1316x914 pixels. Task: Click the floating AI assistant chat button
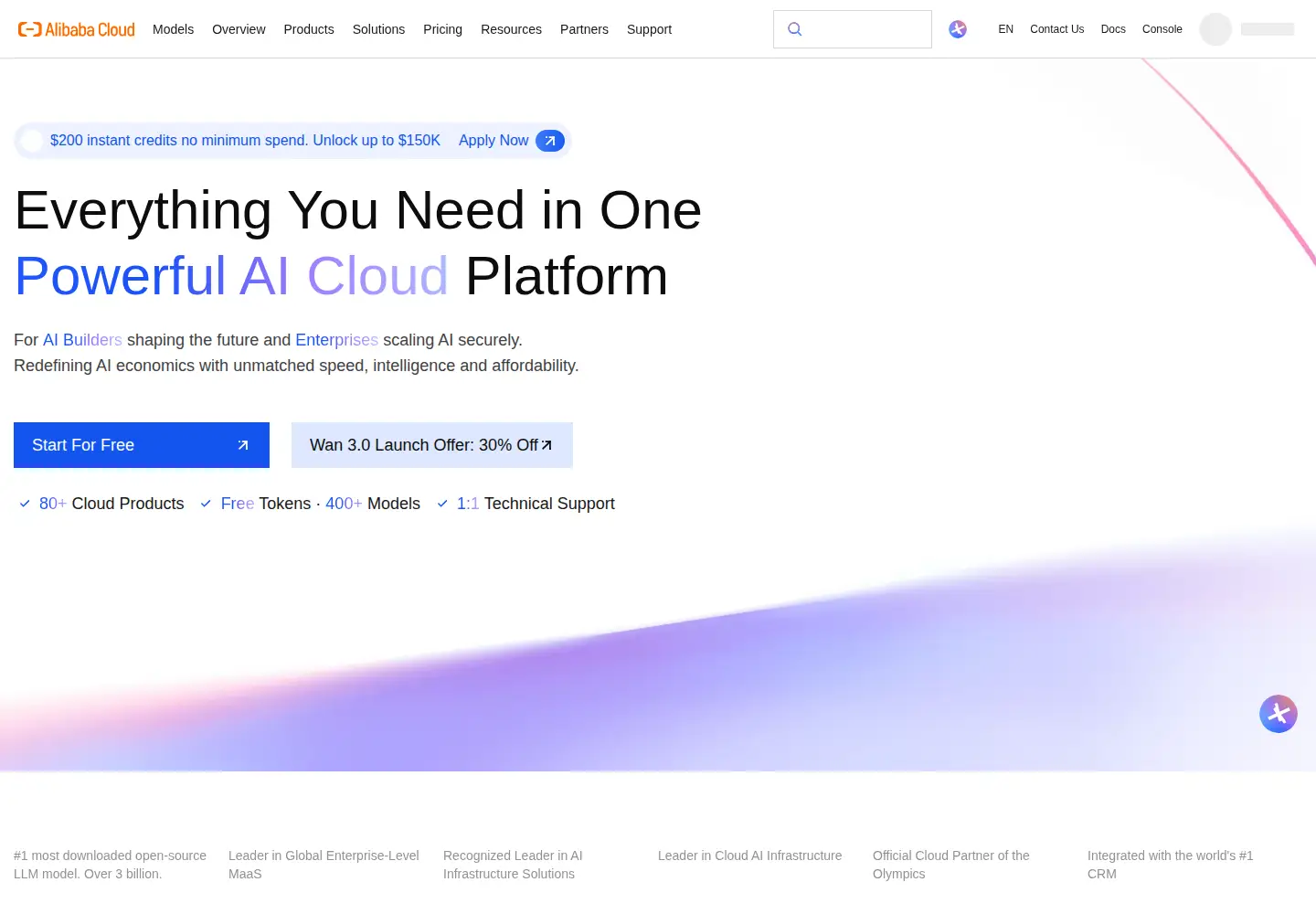tap(1279, 714)
